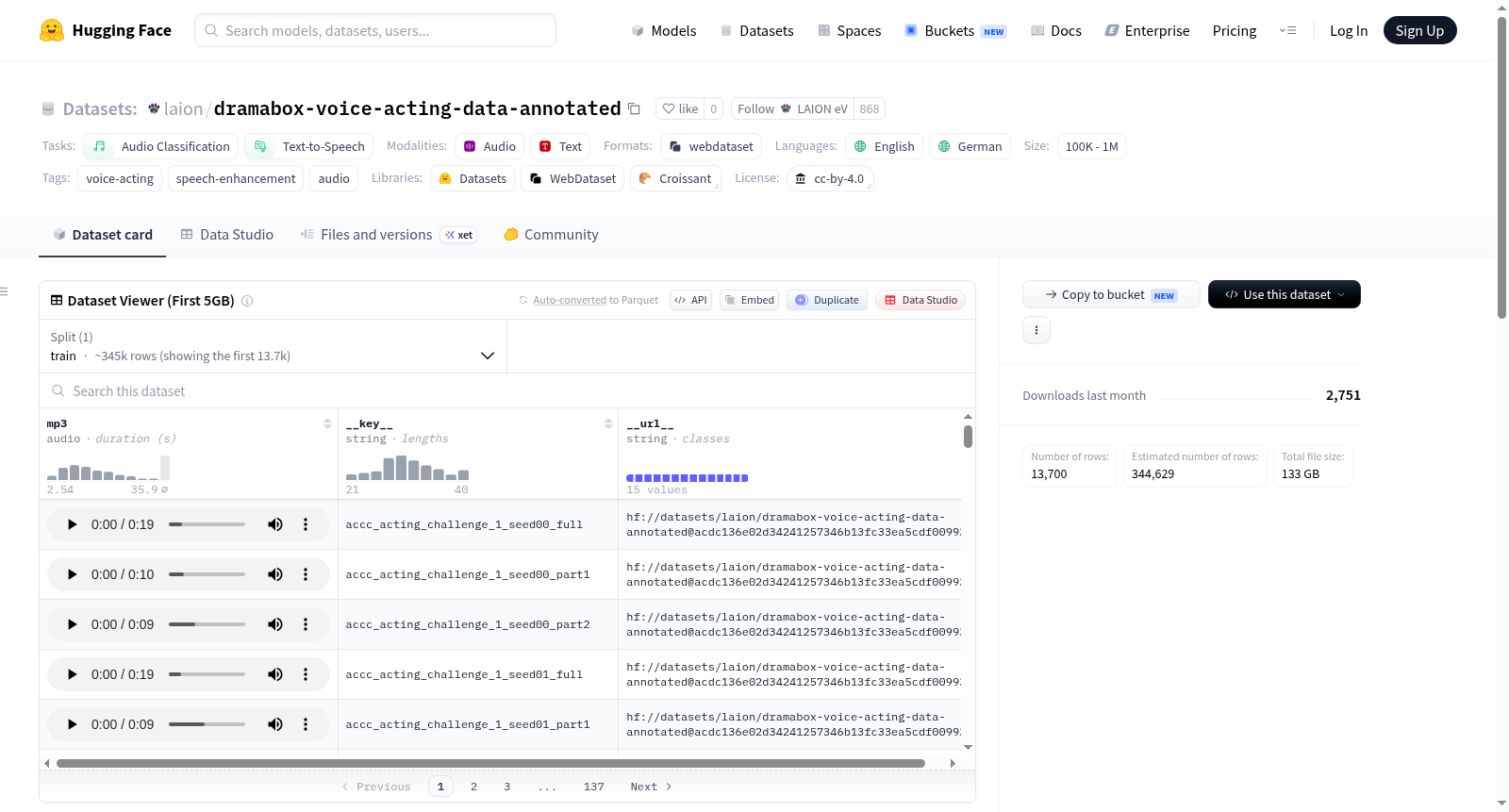
Task: Click the Sign Up button
Action: coord(1419,30)
